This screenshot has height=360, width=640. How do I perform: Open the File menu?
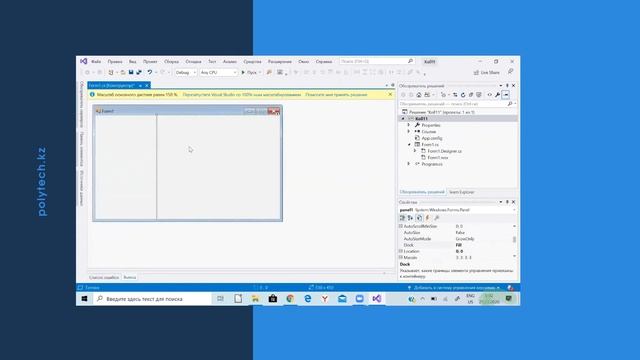tap(96, 62)
